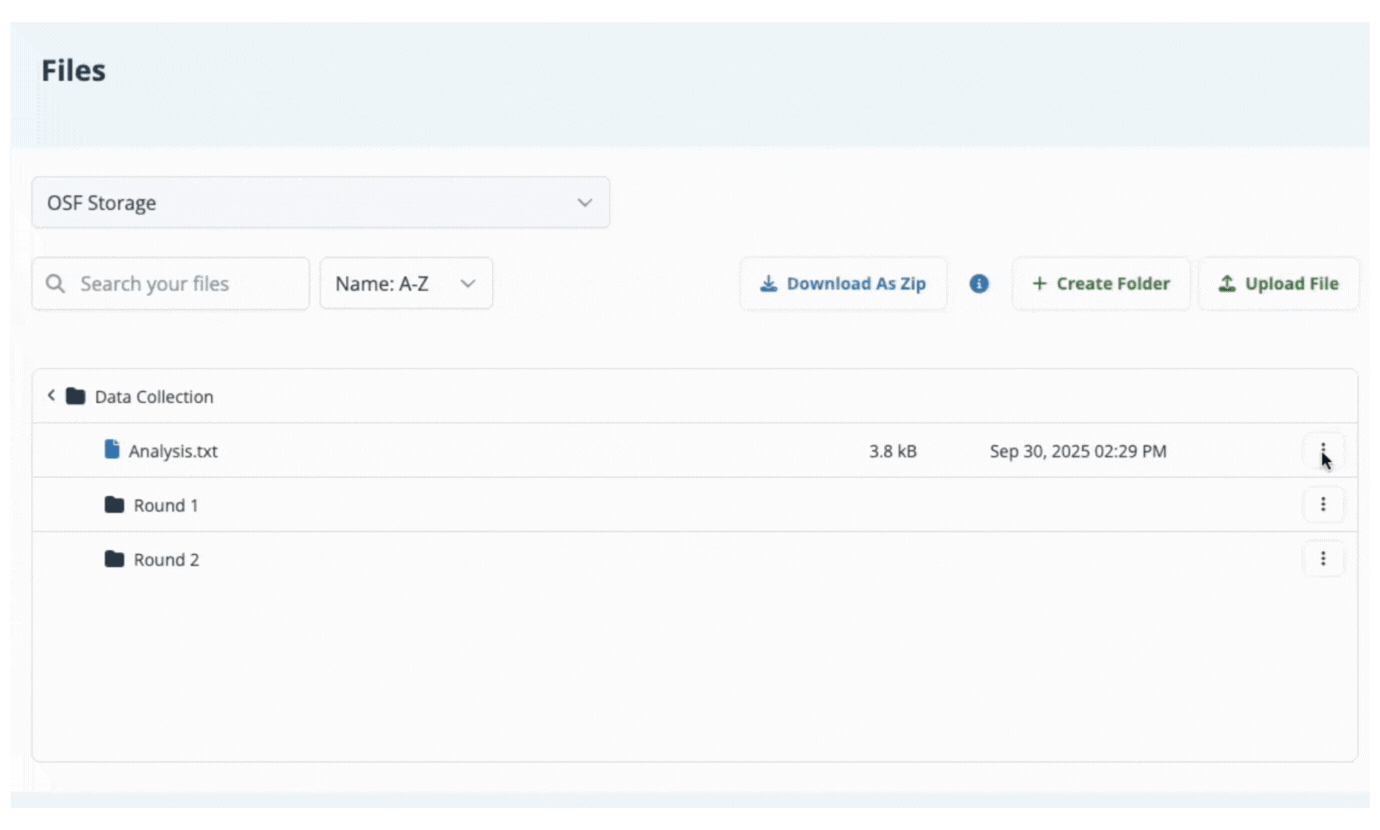
Task: Click the Round 2 folder icon
Action: [x=115, y=559]
